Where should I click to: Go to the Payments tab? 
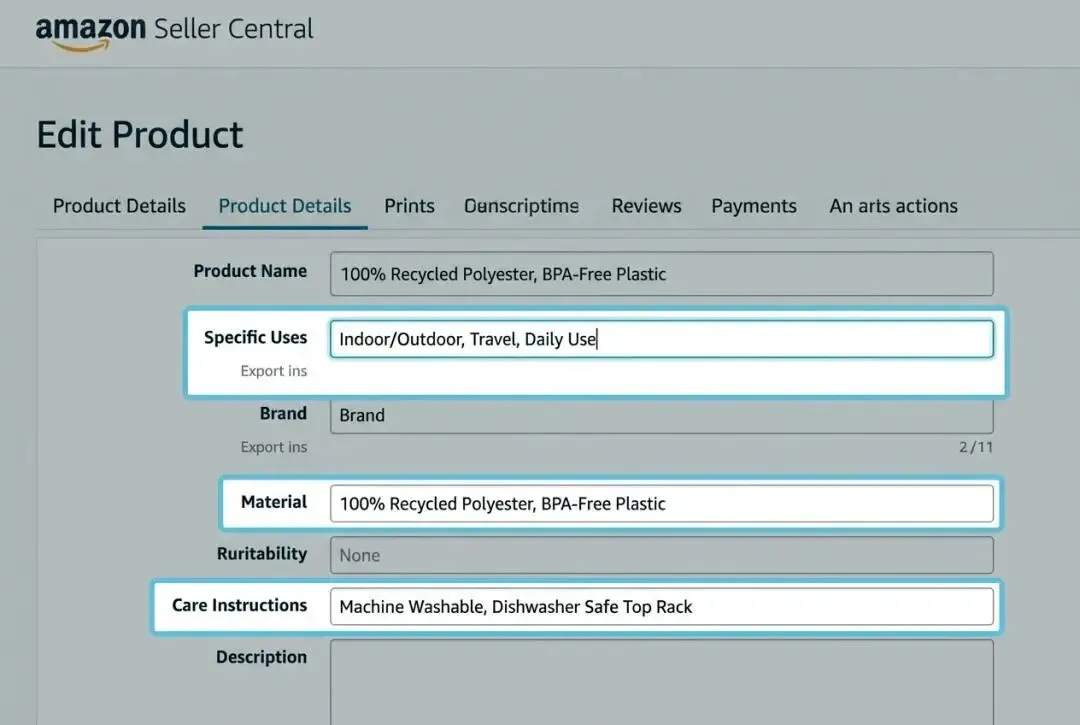[754, 206]
